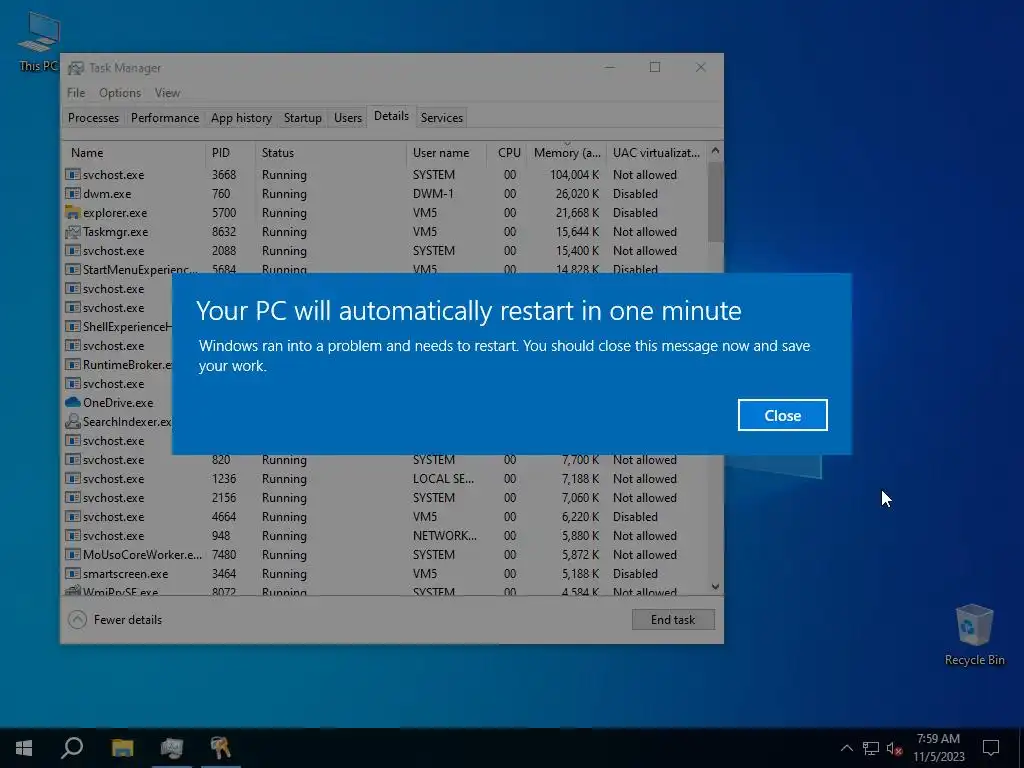
Task: Click the OneDrive.exe cloud icon
Action: click(x=72, y=402)
